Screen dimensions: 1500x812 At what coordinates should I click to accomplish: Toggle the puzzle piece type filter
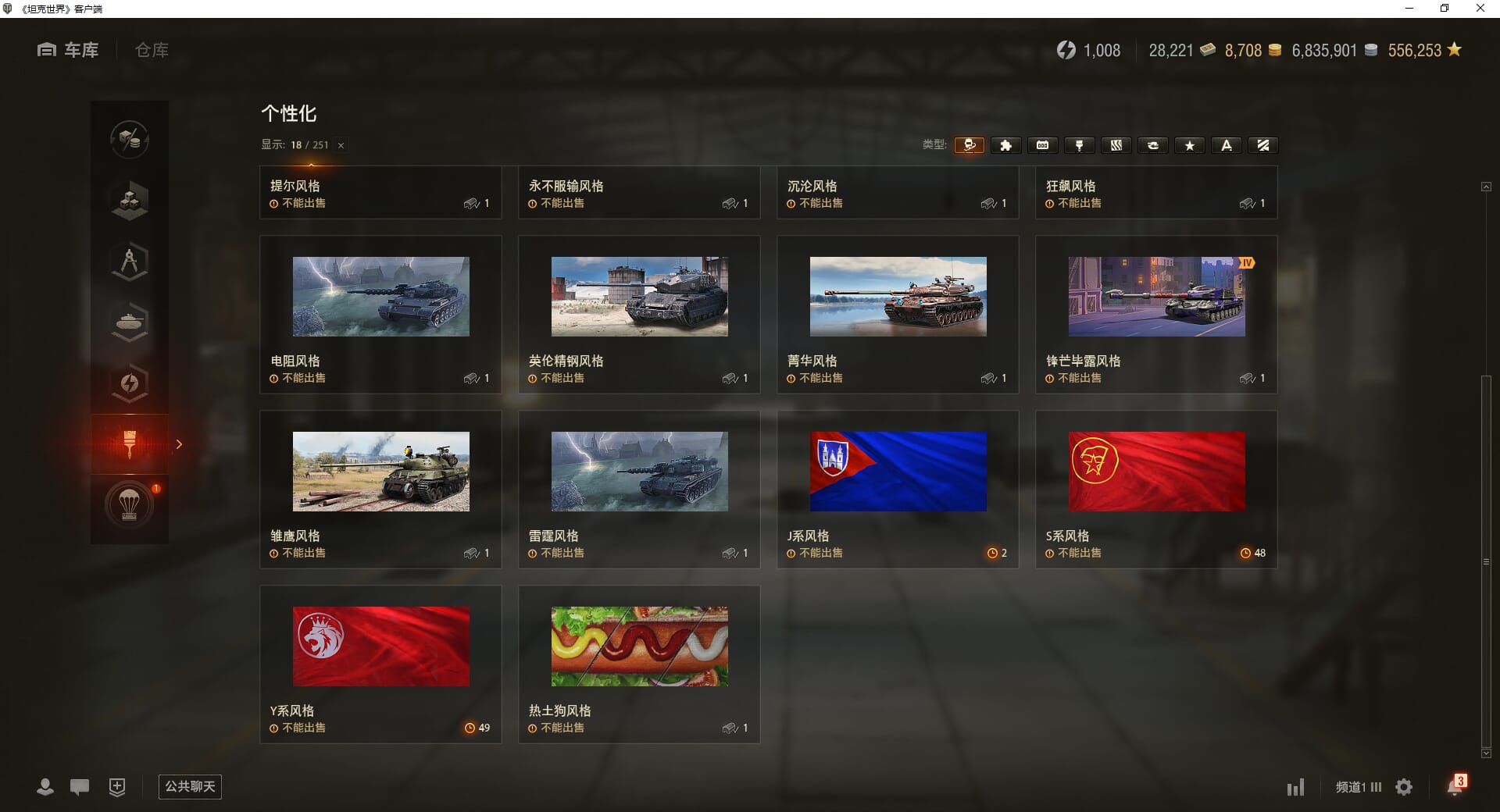click(1006, 145)
